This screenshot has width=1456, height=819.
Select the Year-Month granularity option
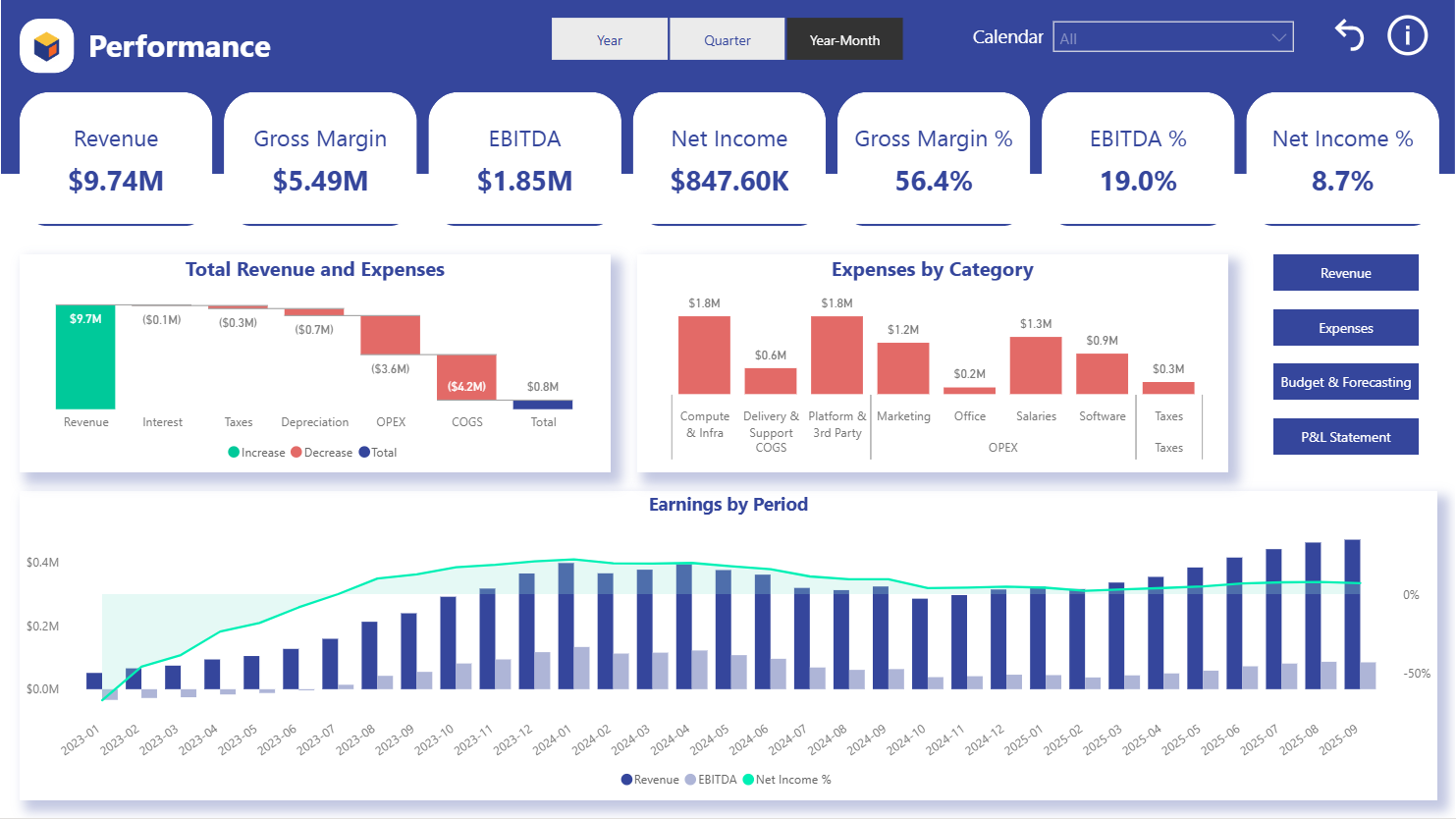pyautogui.click(x=844, y=40)
